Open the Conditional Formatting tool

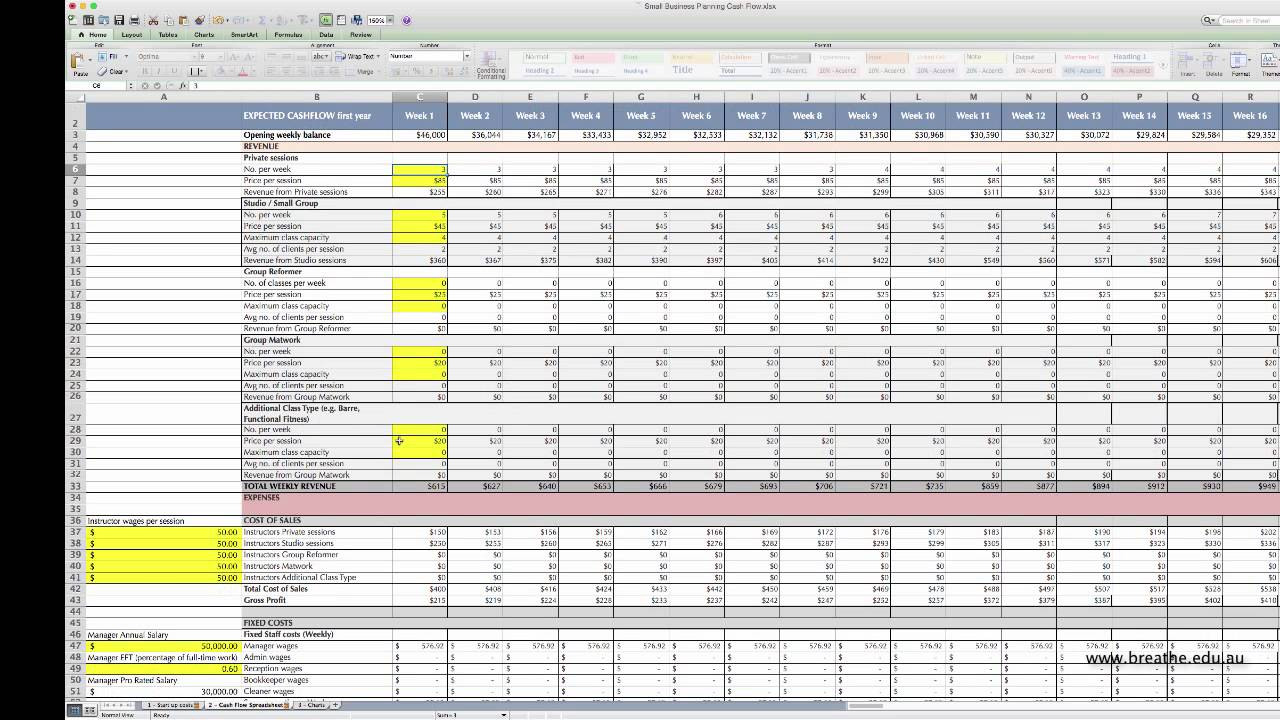click(491, 64)
